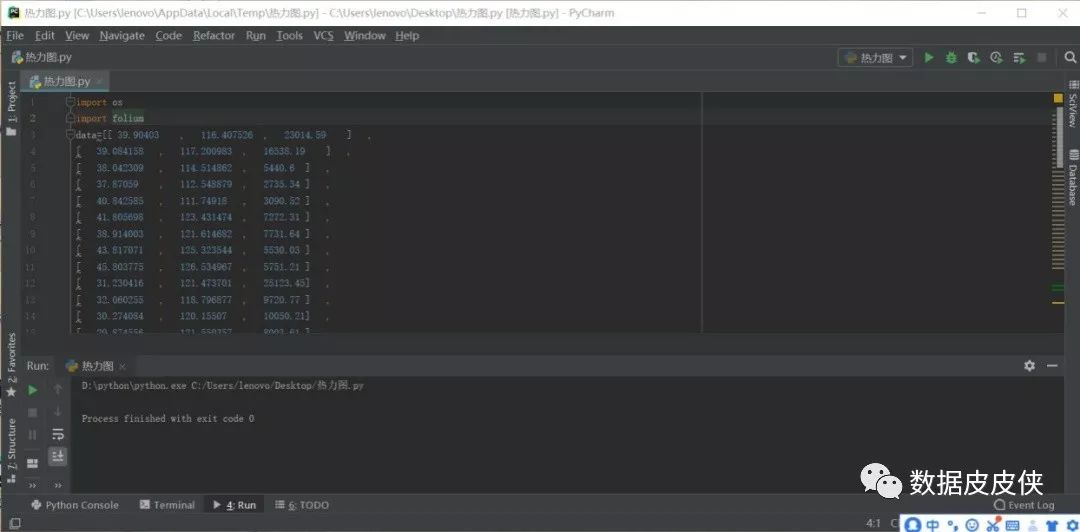Hide the Run tool window with minimize dash
Image resolution: width=1080 pixels, height=532 pixels.
pos(1051,366)
